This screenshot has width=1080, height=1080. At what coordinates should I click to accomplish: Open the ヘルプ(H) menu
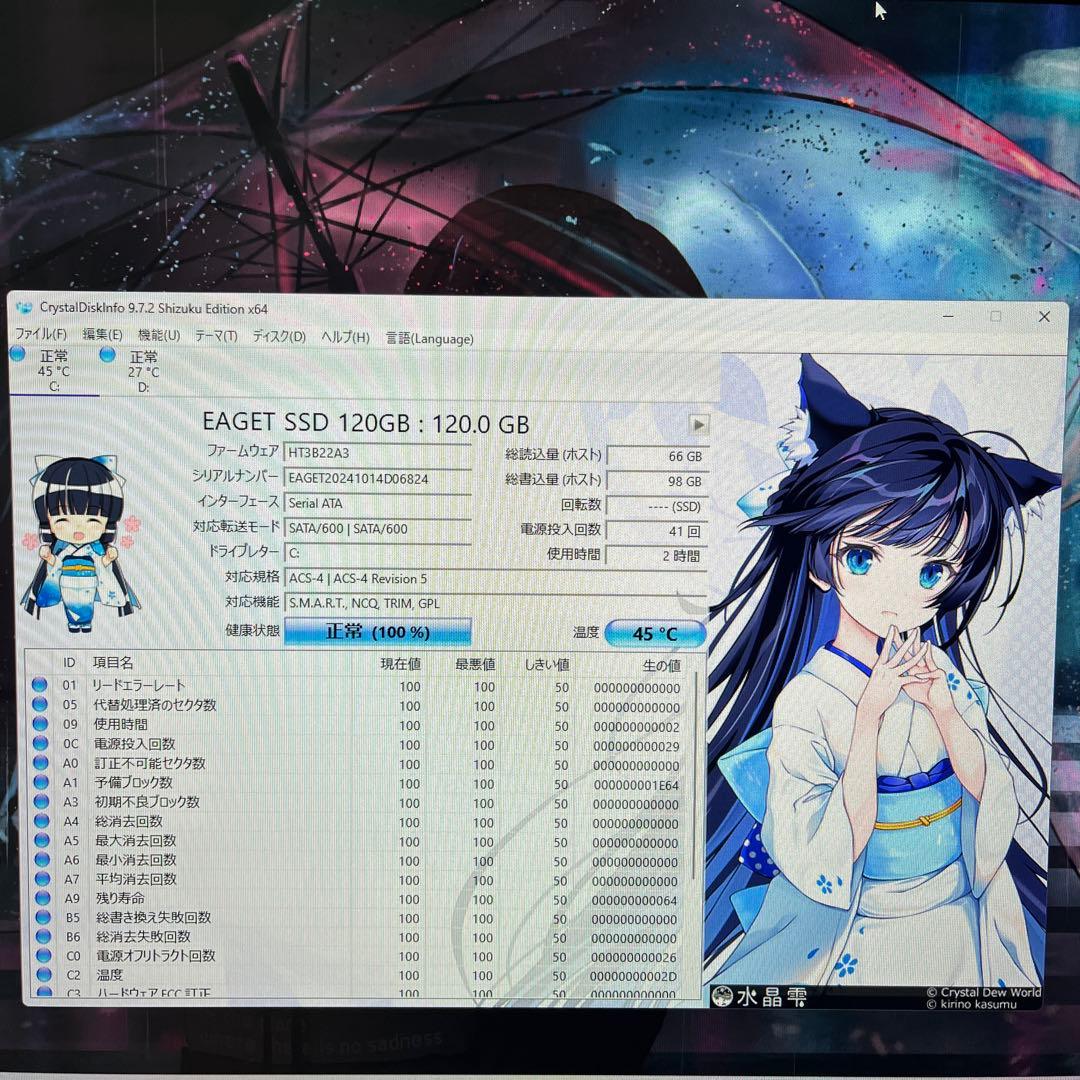click(x=345, y=338)
